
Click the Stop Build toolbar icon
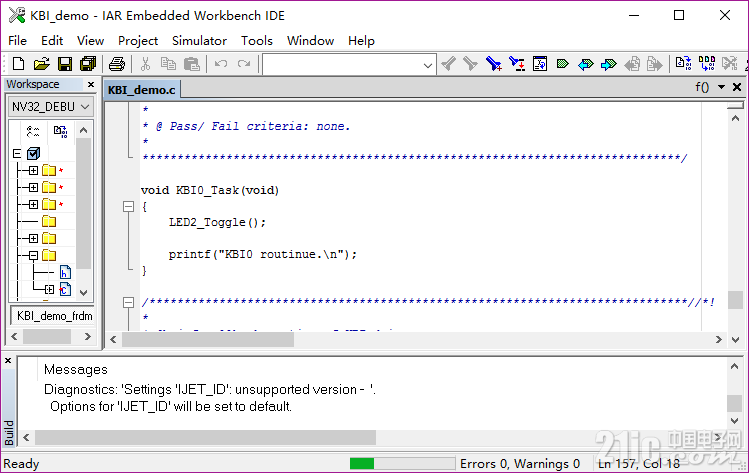tap(730, 63)
